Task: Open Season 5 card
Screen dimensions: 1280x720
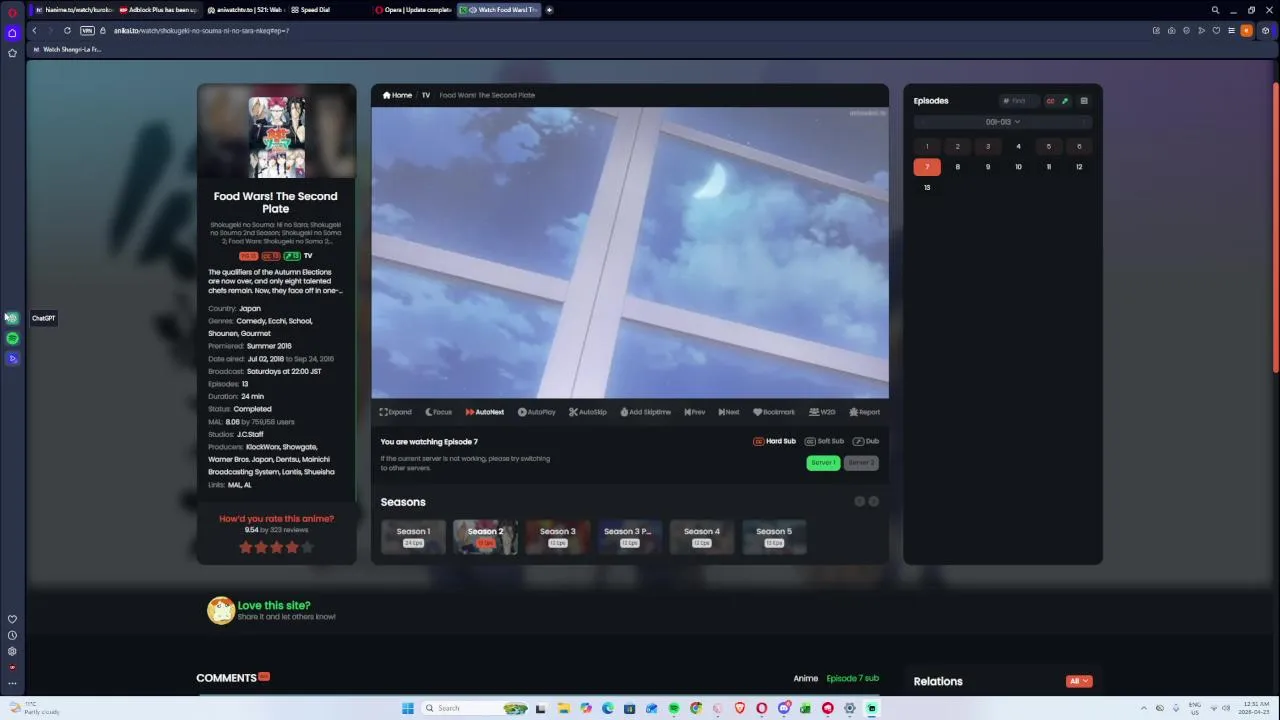Action: tap(773, 537)
